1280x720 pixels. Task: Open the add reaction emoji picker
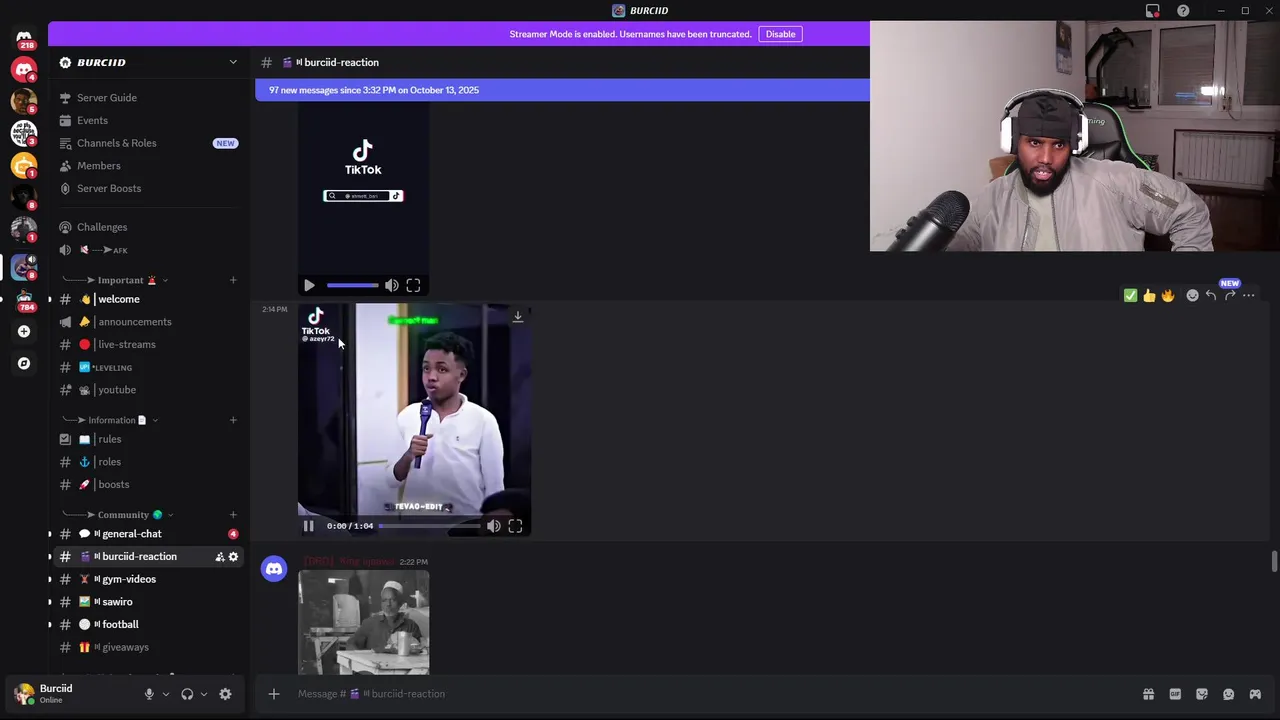[x=1192, y=296]
